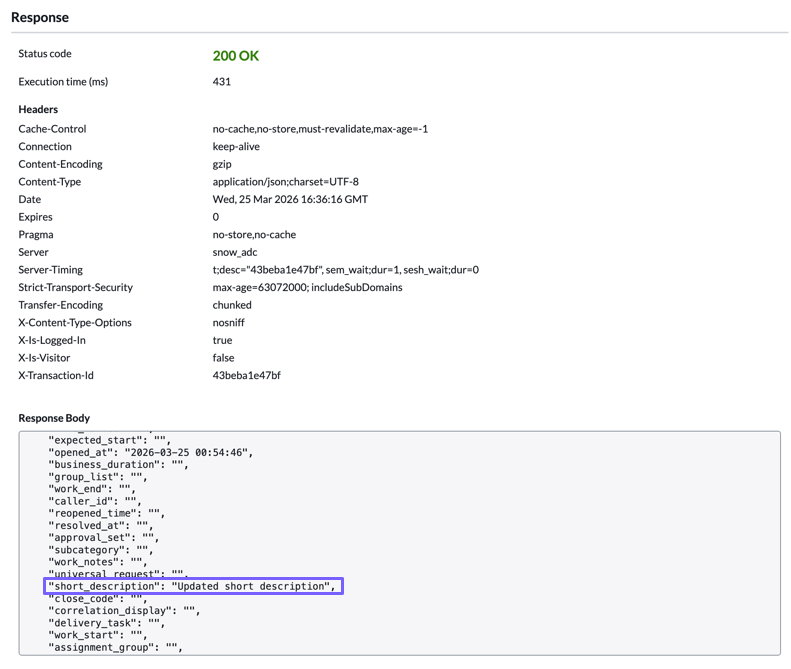This screenshot has width=791, height=669.
Task: Select the "Wed, 25 Mar 2026 16:36:16 GMT" value
Action: [x=290, y=199]
